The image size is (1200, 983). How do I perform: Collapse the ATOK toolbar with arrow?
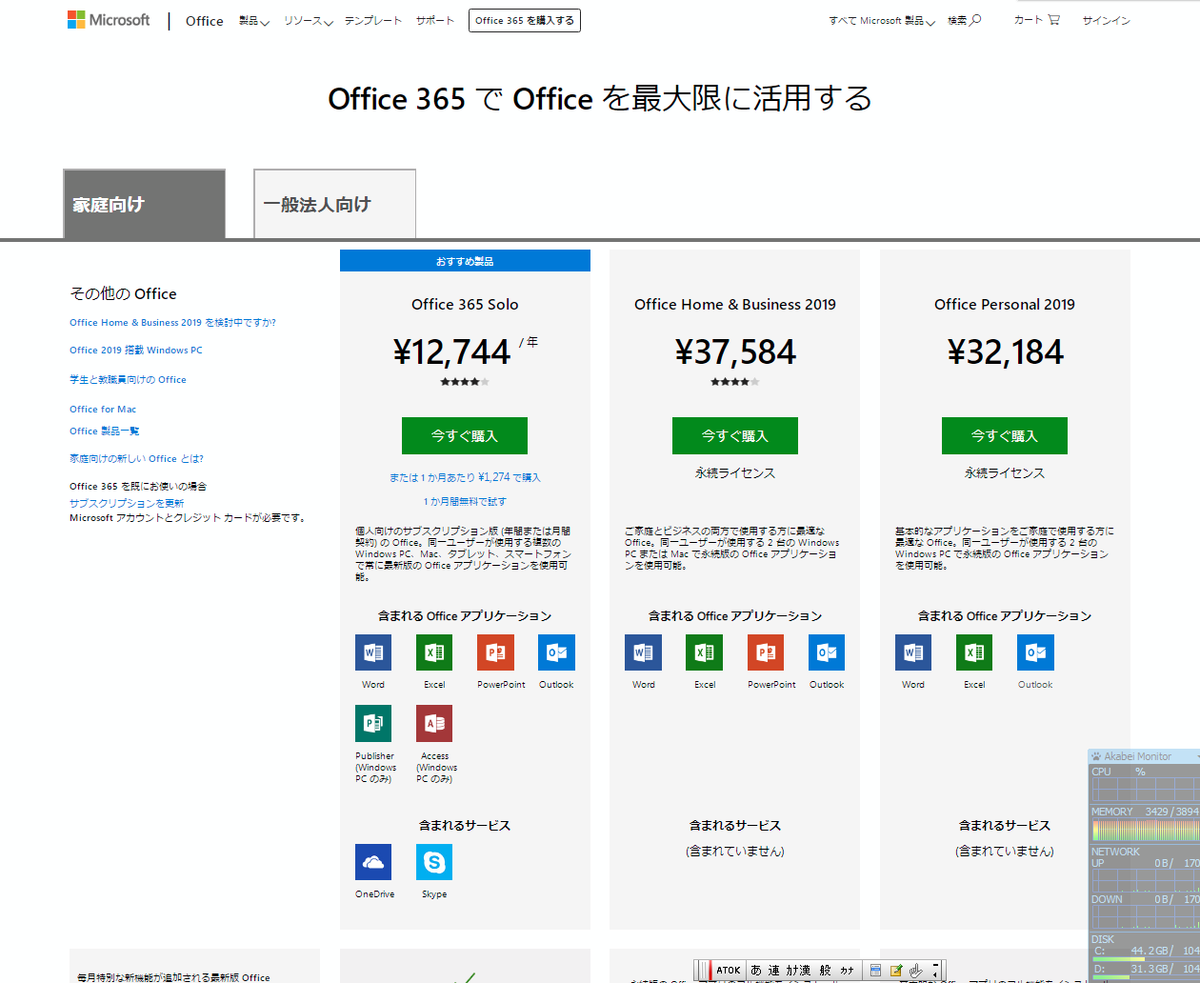[935, 975]
